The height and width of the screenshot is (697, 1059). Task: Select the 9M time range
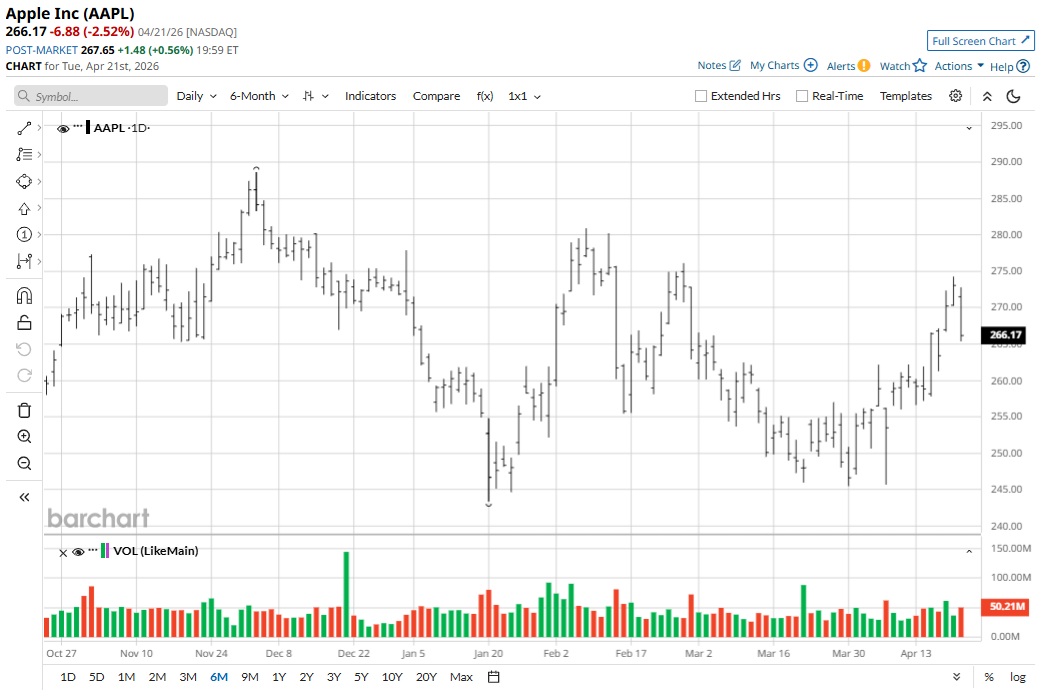click(249, 677)
